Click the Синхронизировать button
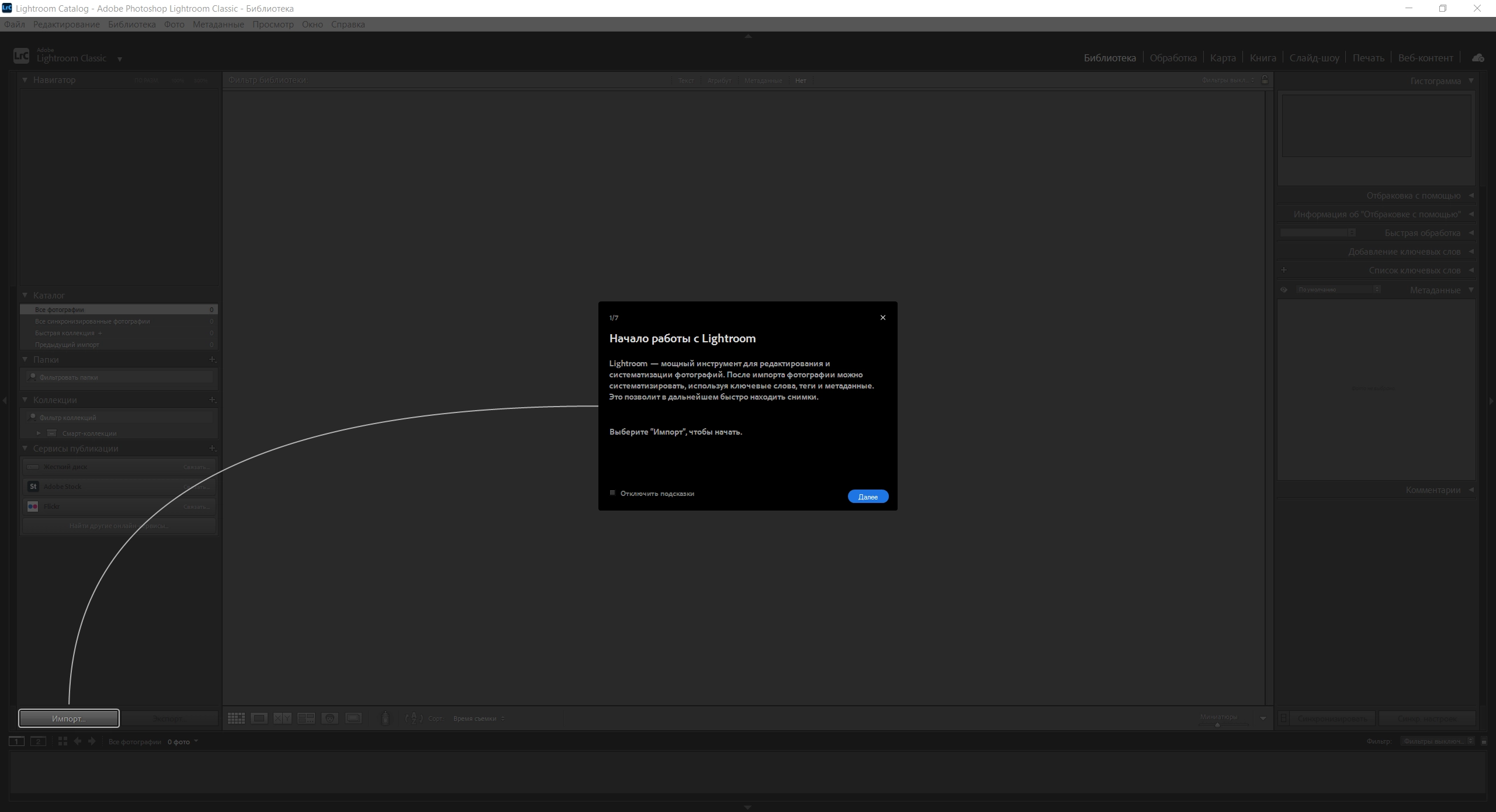Image resolution: width=1496 pixels, height=812 pixels. click(x=1332, y=718)
